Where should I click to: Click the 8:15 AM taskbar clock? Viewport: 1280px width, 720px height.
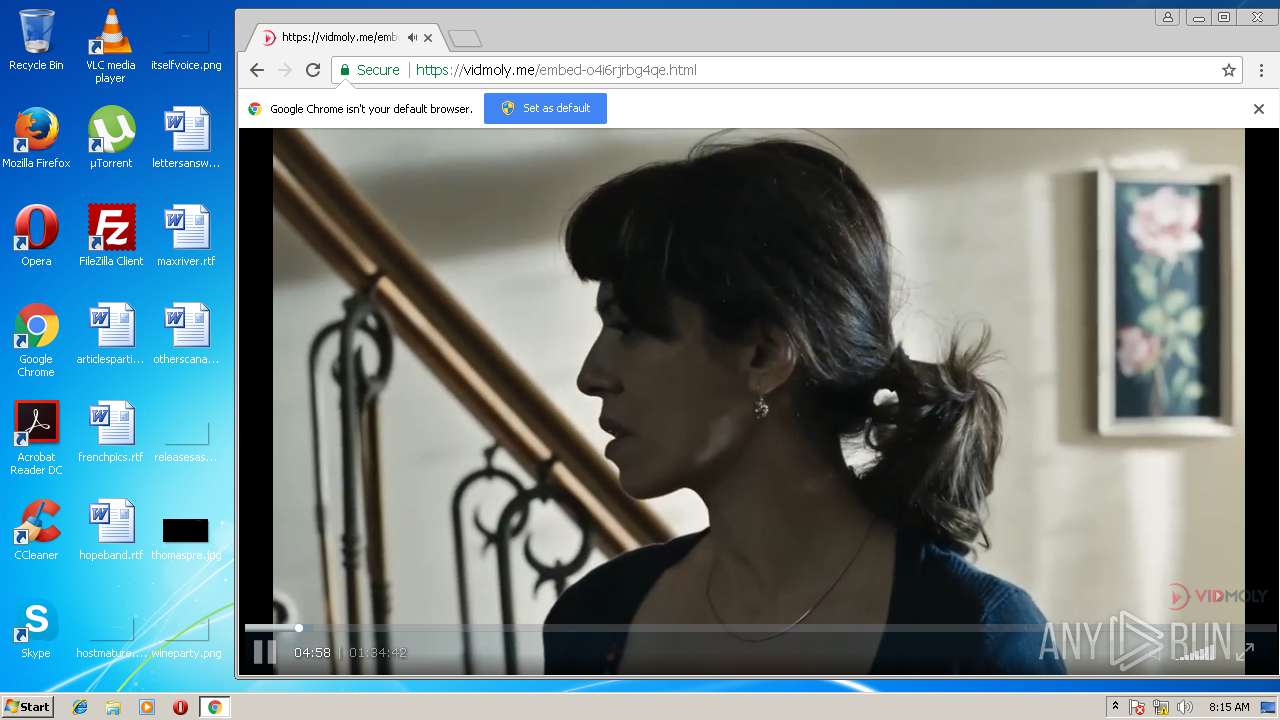pos(1229,707)
